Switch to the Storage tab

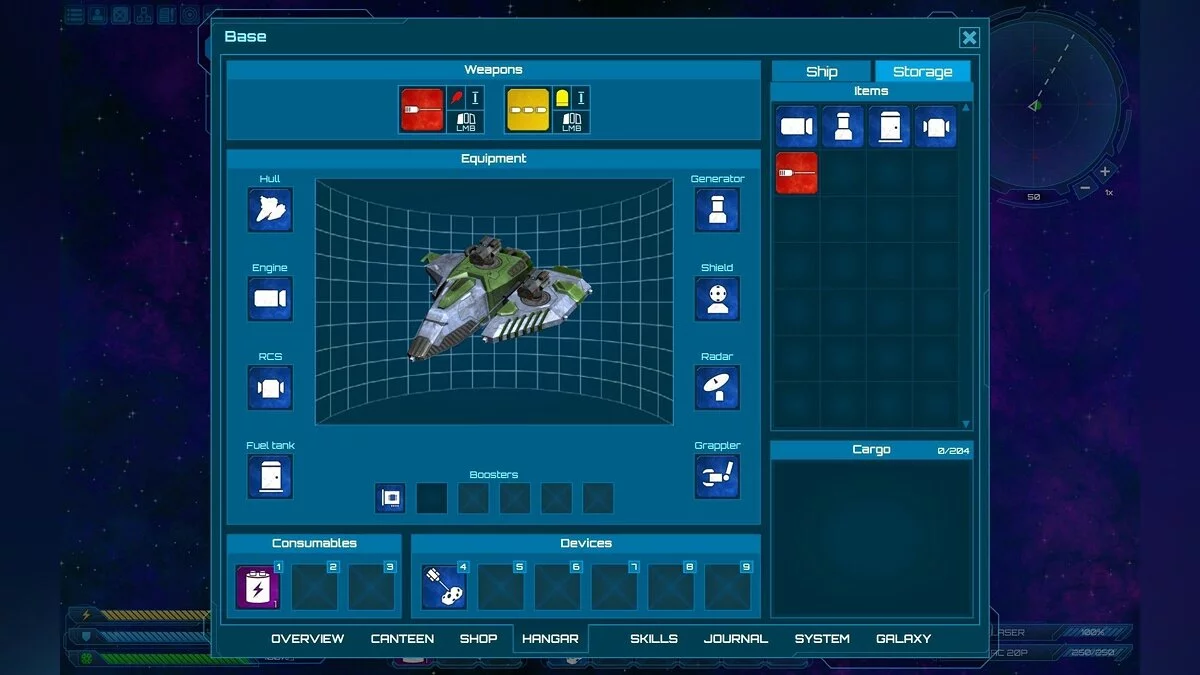click(922, 72)
